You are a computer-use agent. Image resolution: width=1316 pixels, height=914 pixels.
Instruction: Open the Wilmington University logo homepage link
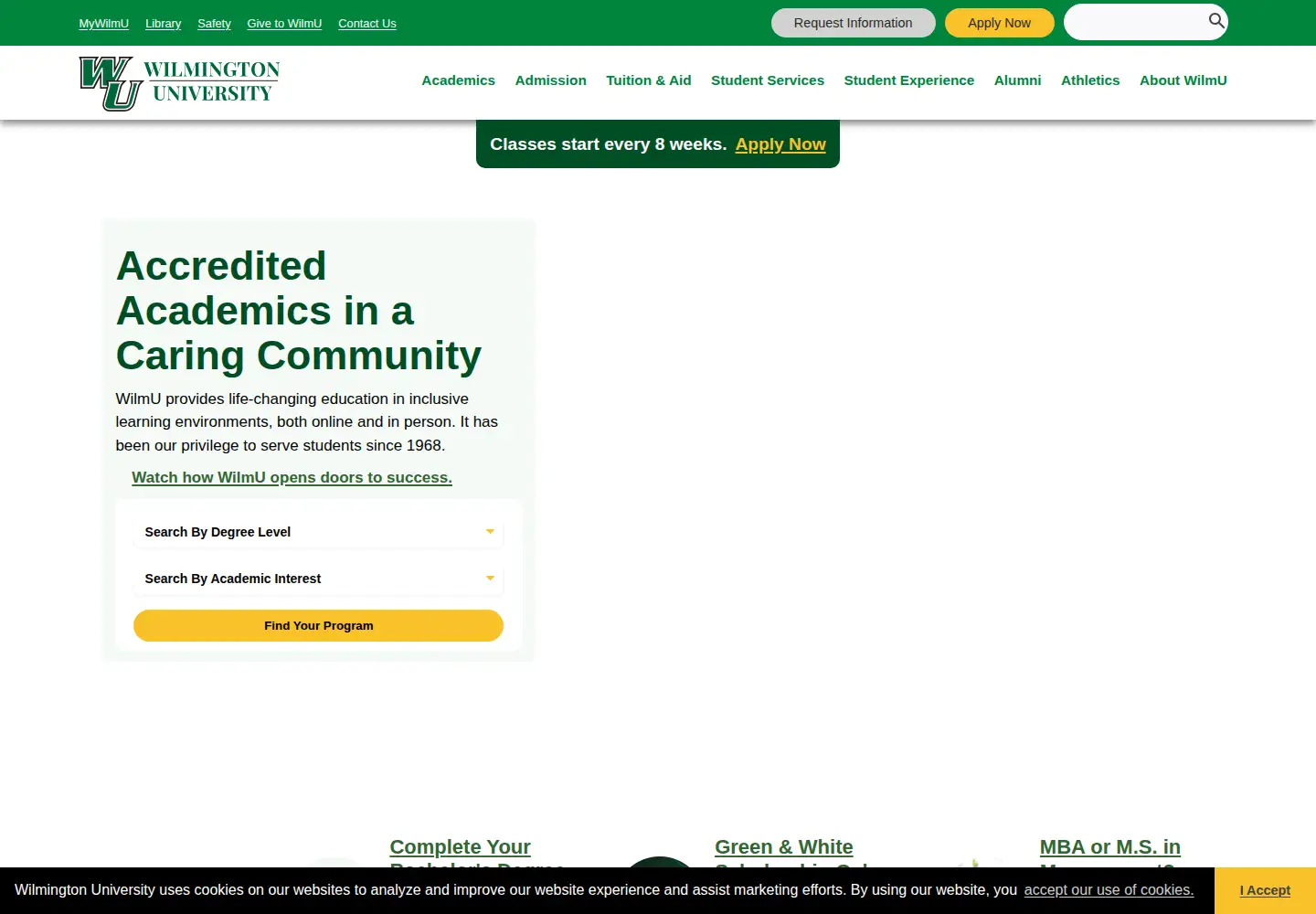[x=179, y=83]
